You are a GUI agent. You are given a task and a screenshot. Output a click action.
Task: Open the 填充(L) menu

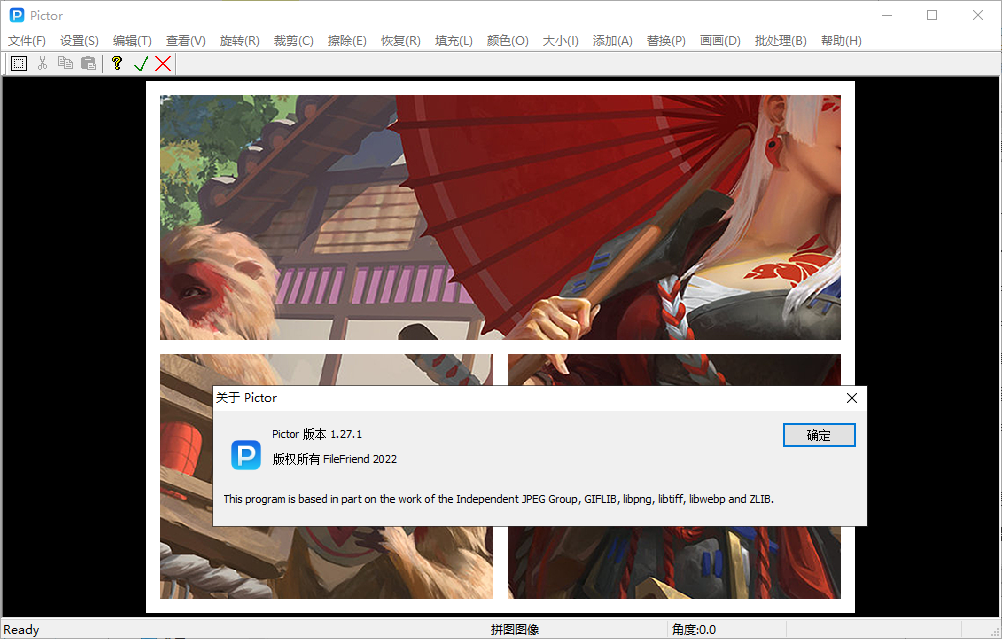pos(454,41)
